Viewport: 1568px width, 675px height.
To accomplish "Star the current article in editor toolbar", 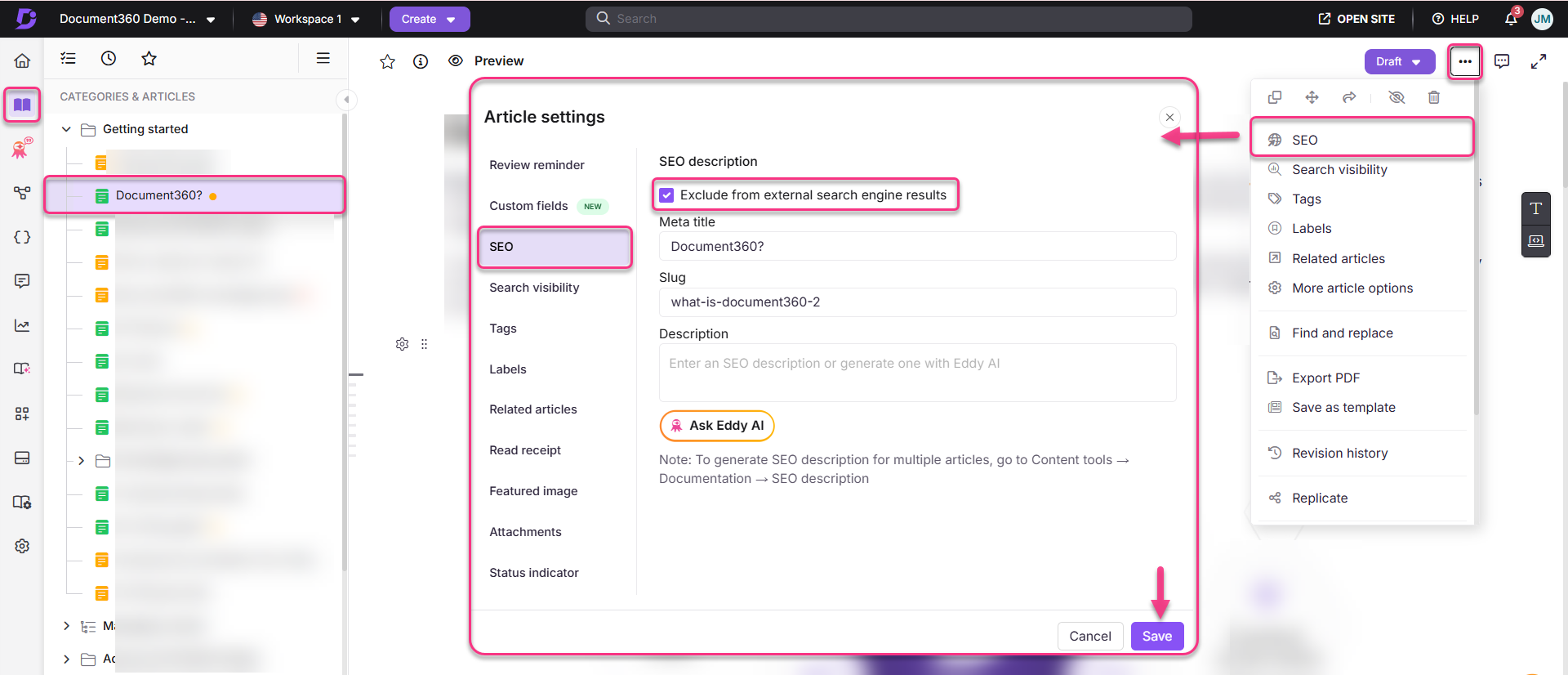I will [387, 61].
